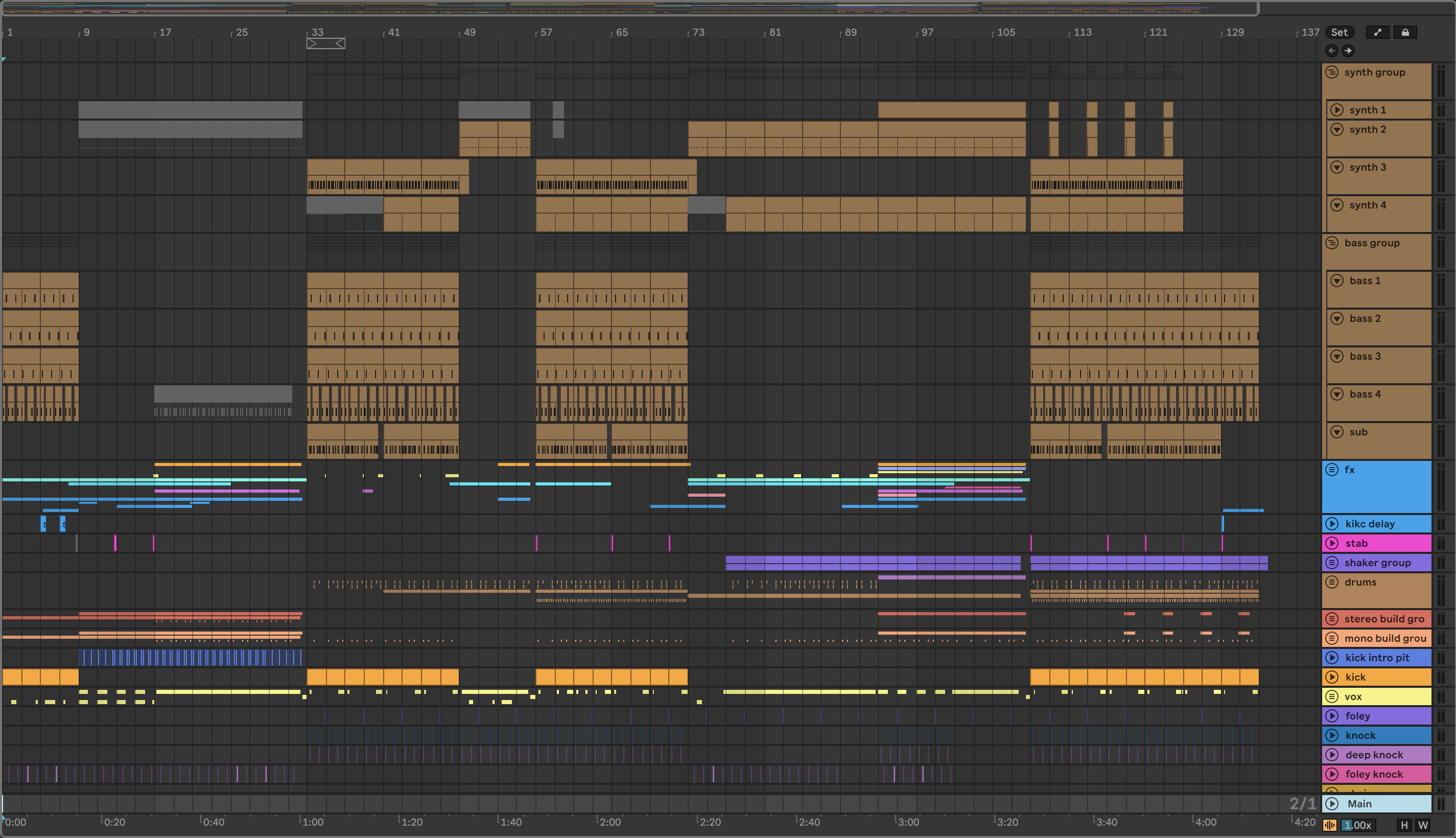This screenshot has height=838, width=1456.
Task: Toggle the waveform zoom icon button
Action: [1329, 825]
